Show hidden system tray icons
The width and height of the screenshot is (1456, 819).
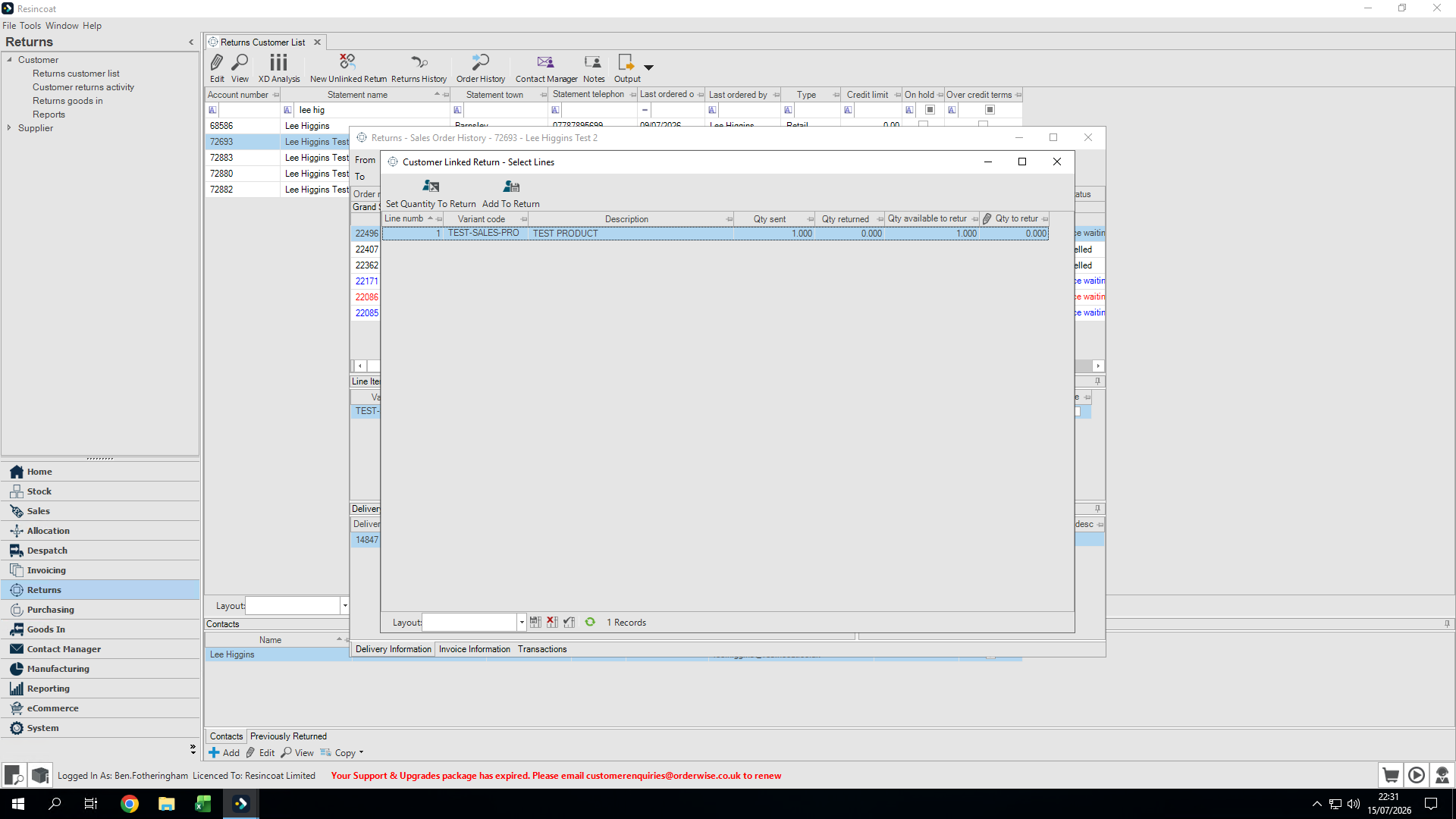click(1317, 804)
